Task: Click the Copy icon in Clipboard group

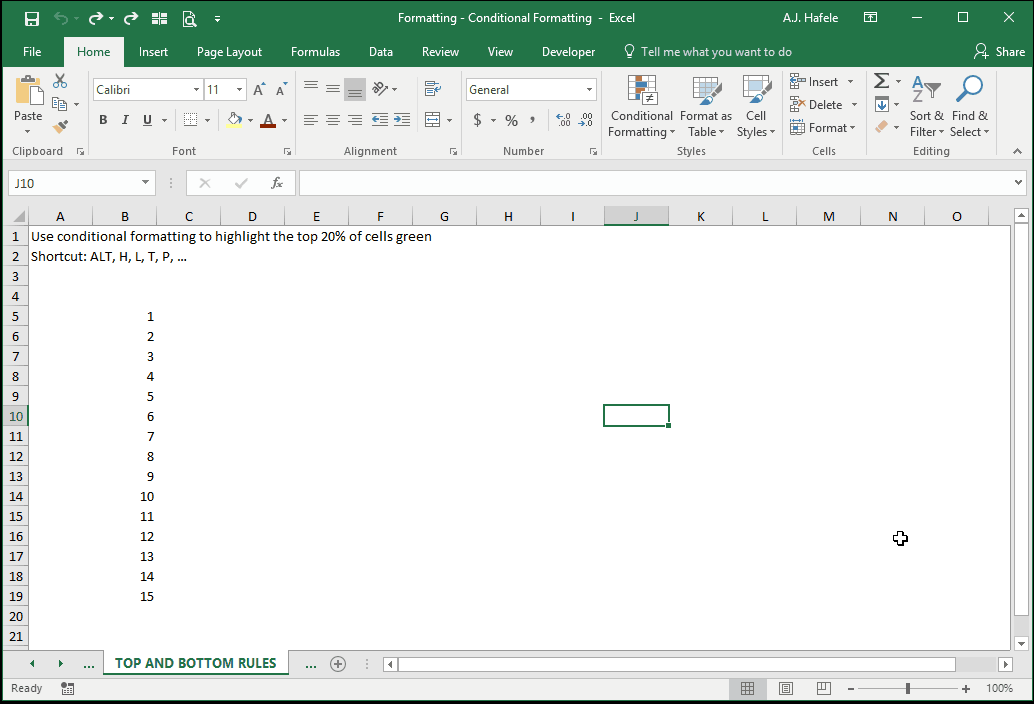Action: [59, 104]
